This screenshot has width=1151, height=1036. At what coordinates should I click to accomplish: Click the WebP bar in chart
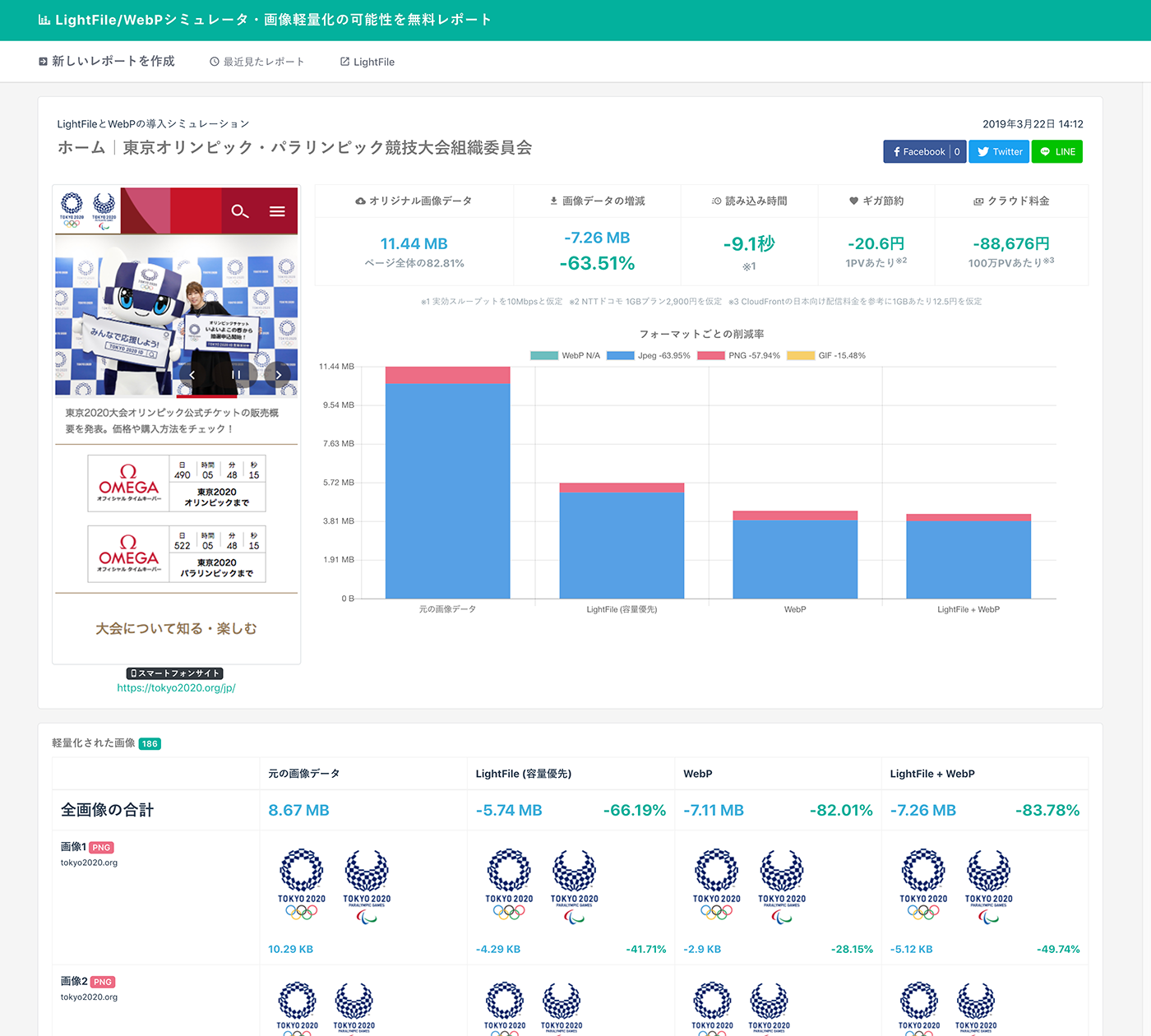click(x=795, y=555)
